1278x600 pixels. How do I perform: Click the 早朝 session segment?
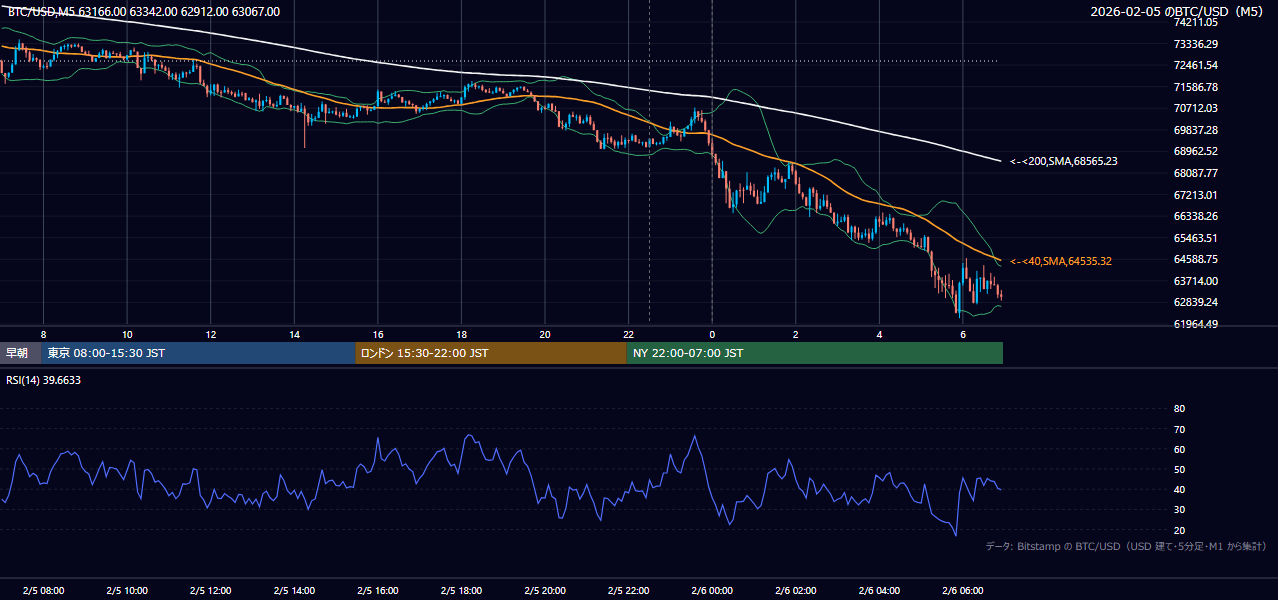[x=20, y=353]
